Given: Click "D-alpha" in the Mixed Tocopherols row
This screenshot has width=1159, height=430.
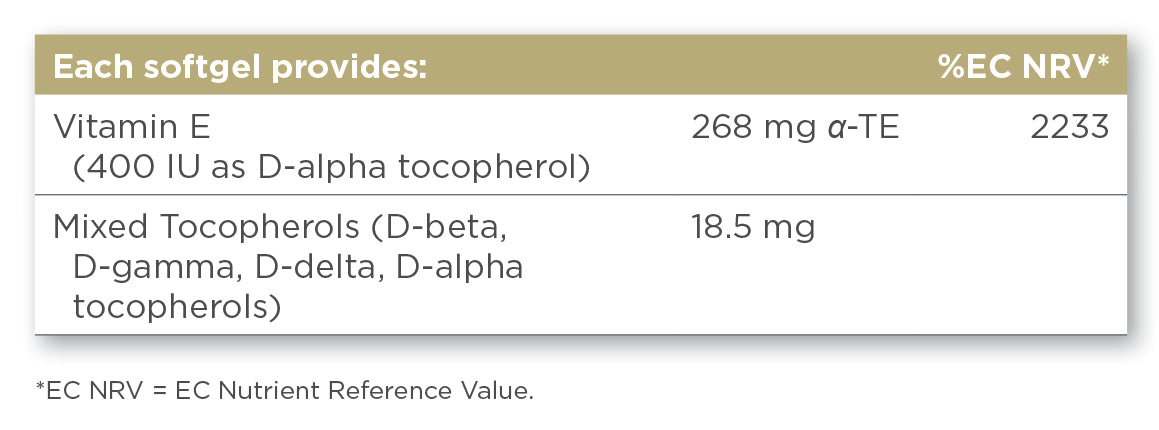Looking at the screenshot, I should [x=459, y=267].
